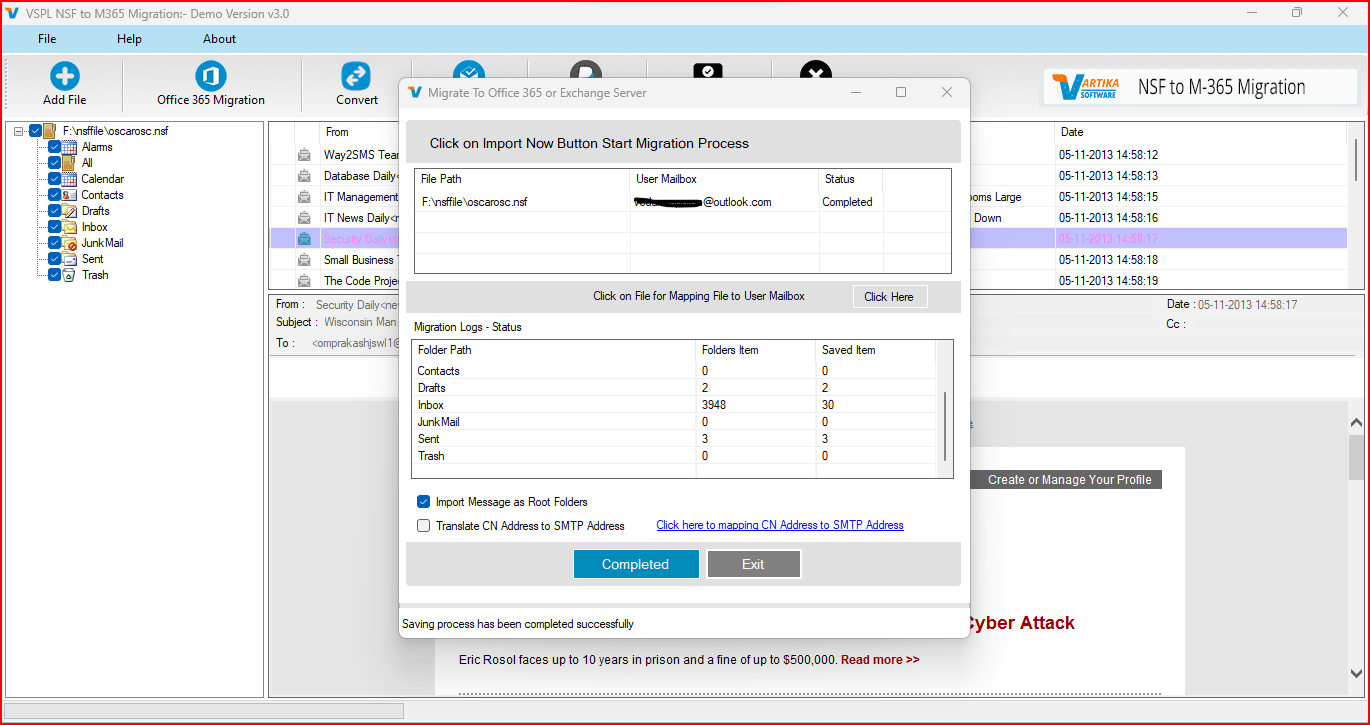Click the Exit button in dialog
The width and height of the screenshot is (1370, 725).
pyautogui.click(x=753, y=564)
